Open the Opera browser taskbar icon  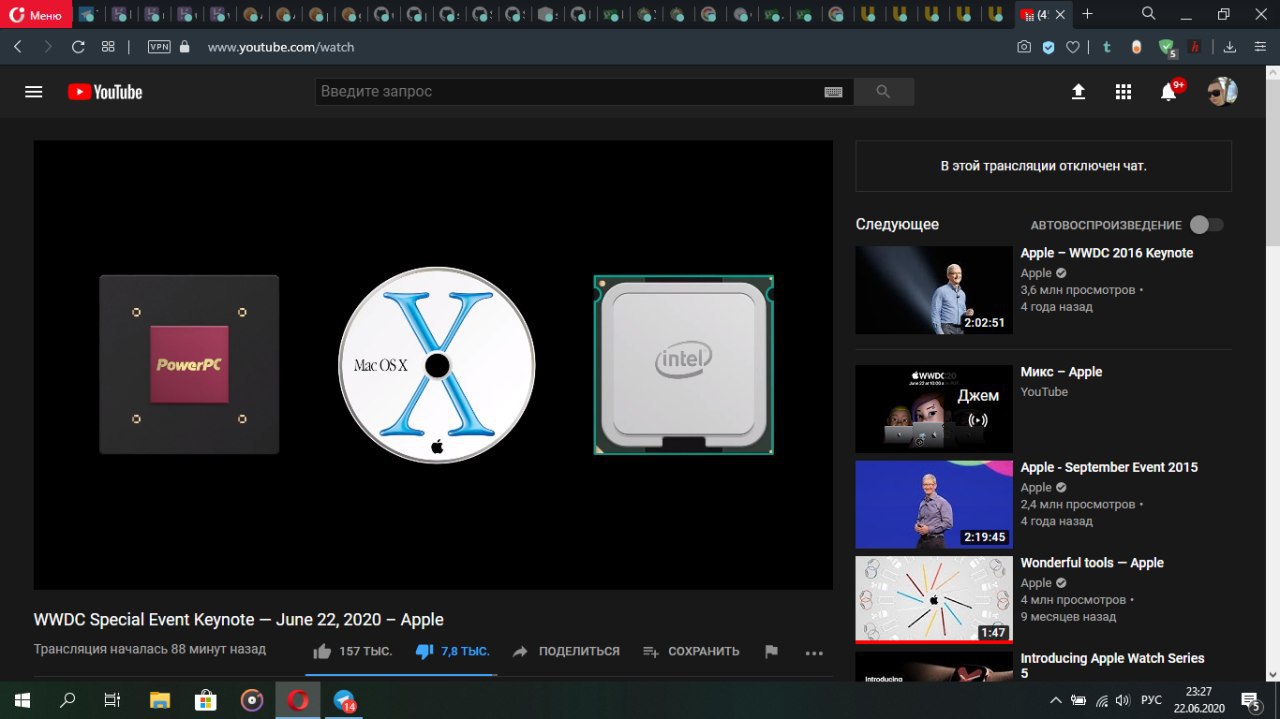pos(298,700)
